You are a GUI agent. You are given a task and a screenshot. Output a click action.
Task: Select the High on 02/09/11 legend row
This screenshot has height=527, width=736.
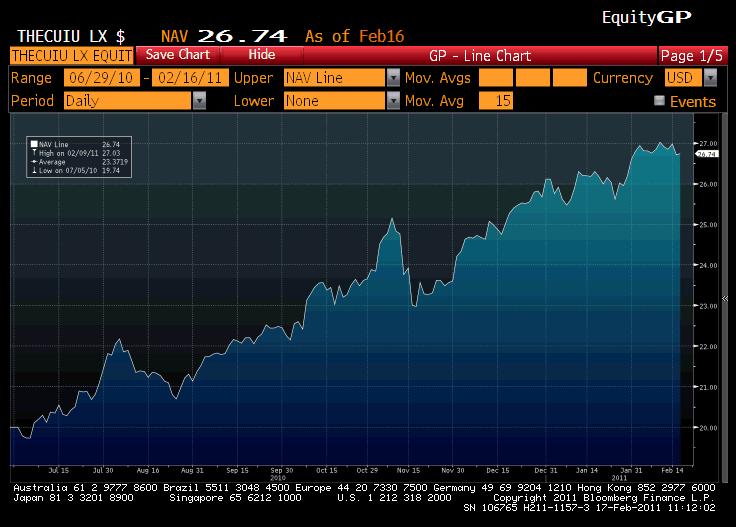(x=76, y=153)
